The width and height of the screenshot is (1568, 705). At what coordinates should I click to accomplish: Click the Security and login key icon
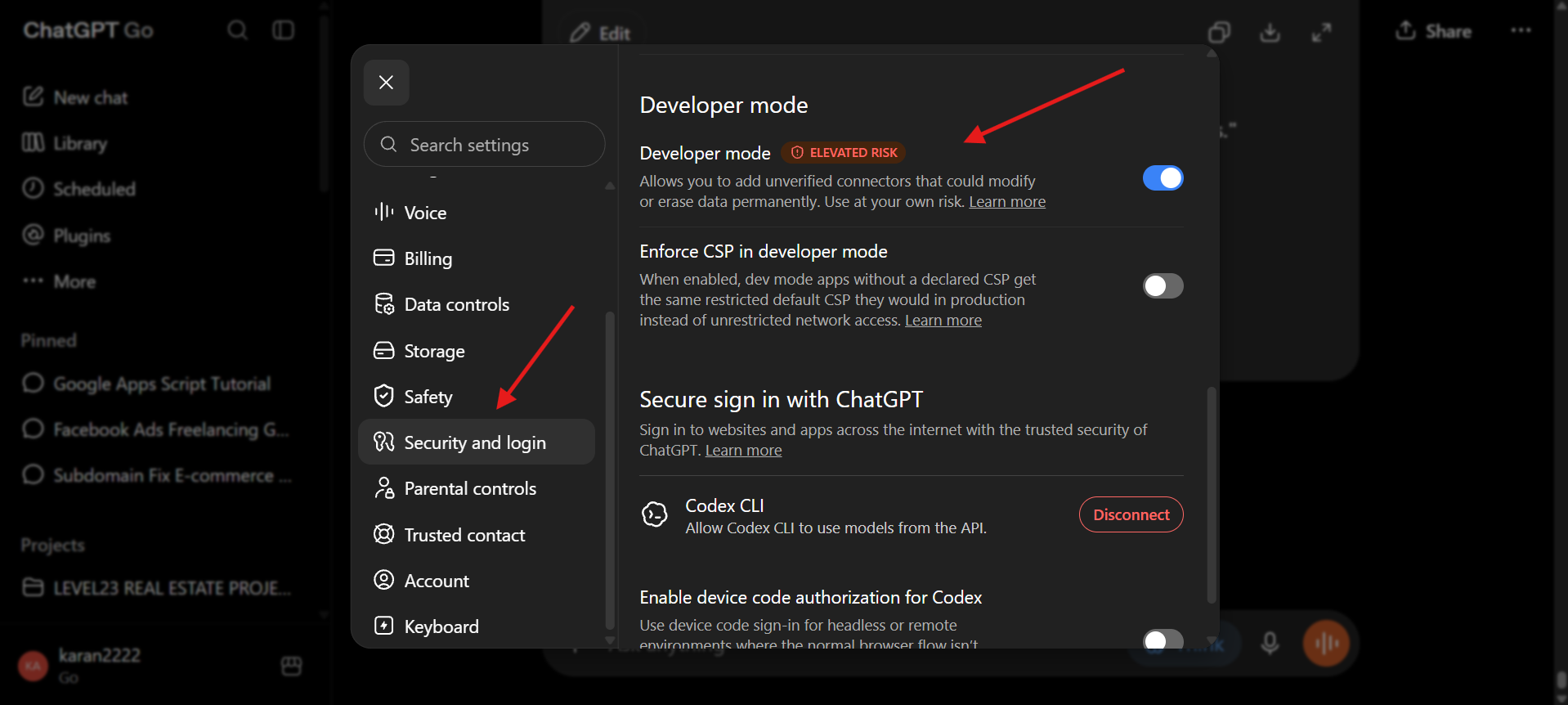(383, 442)
